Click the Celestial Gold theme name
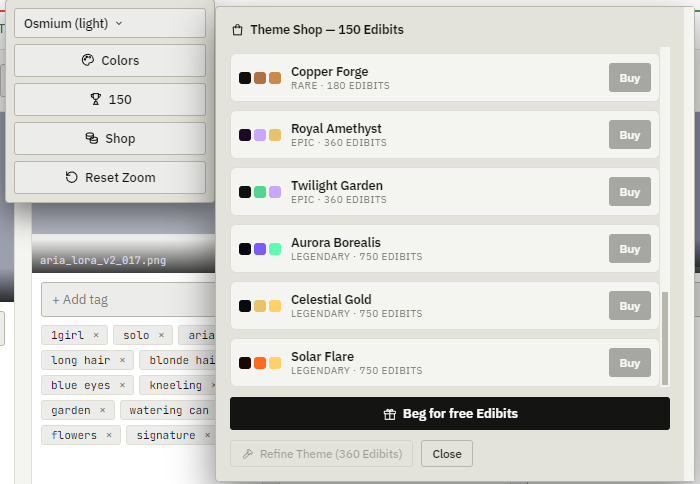Screen dimensions: 700x484 click(331, 299)
